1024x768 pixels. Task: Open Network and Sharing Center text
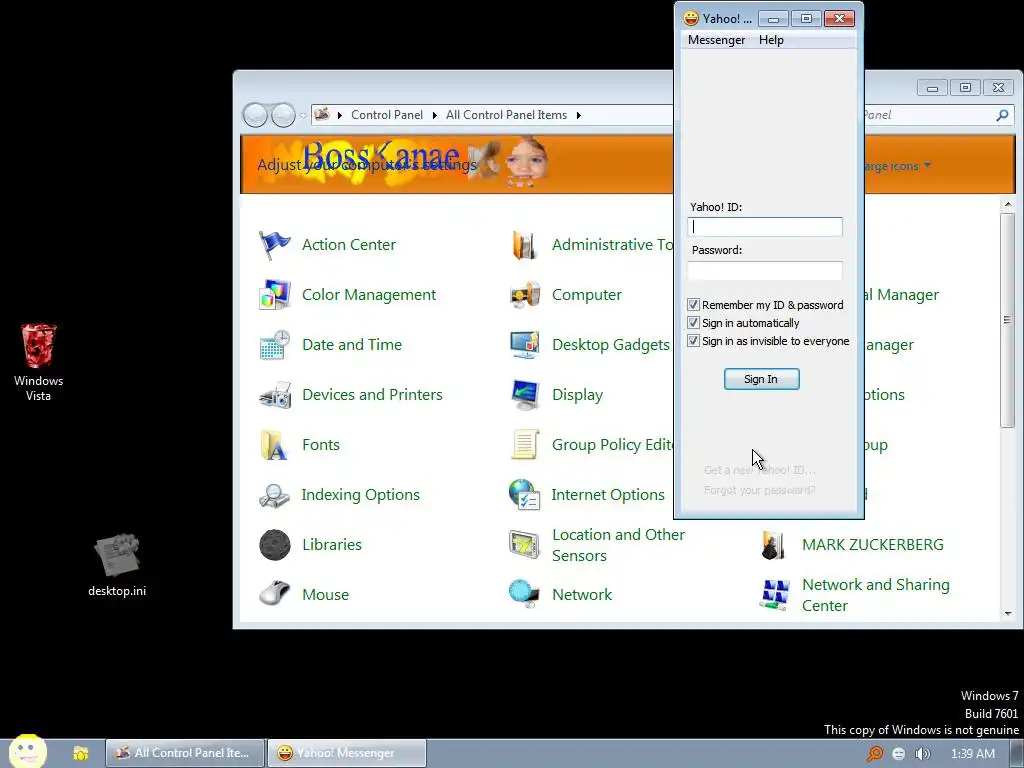[x=876, y=595]
